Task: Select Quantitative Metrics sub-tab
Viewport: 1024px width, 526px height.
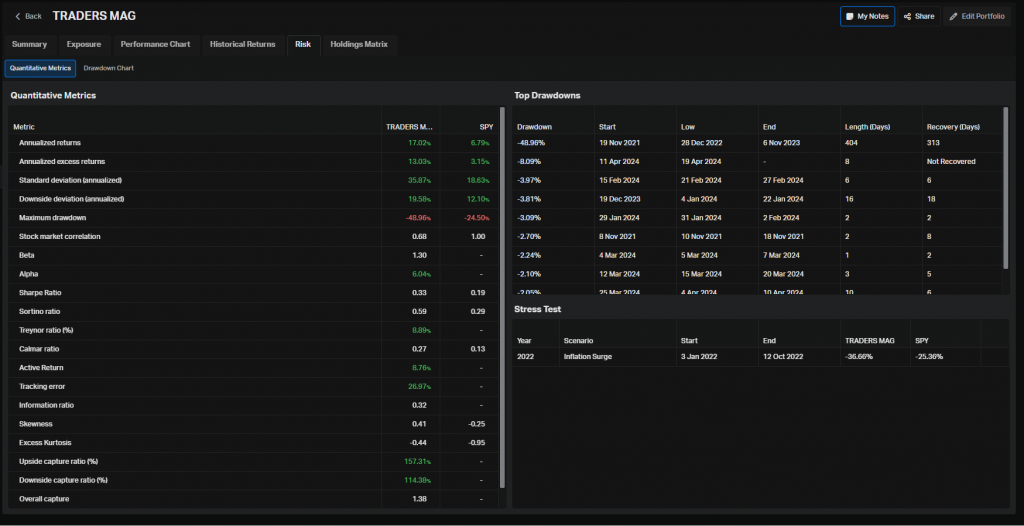Action: click(x=40, y=68)
